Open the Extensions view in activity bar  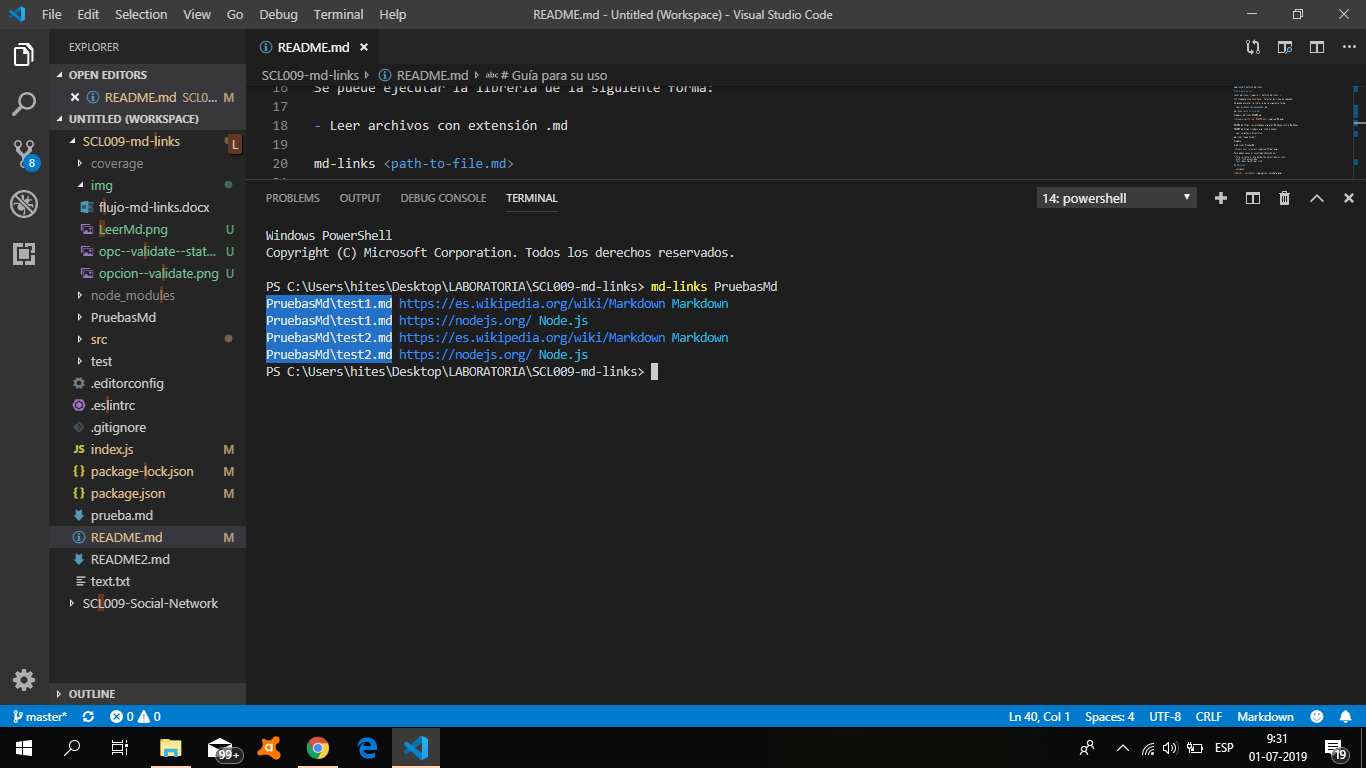(24, 254)
